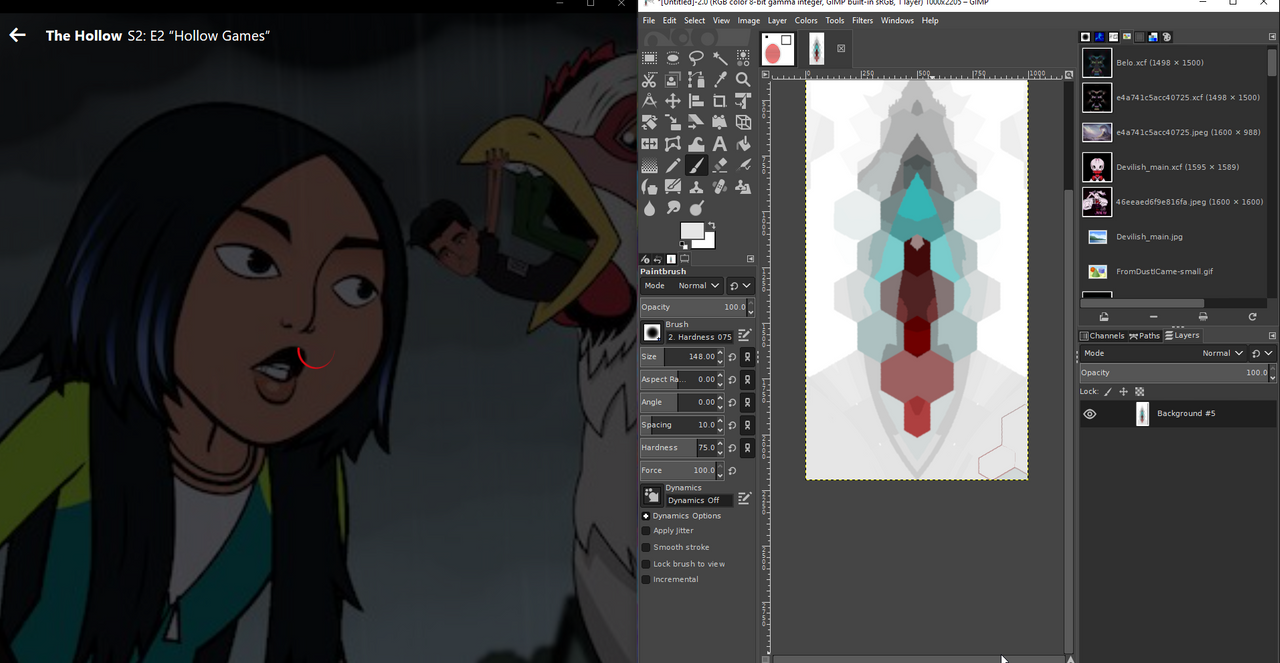The width and height of the screenshot is (1280, 663).
Task: Open blend mode group switcher in Layers panel
Action: pyautogui.click(x=1263, y=353)
